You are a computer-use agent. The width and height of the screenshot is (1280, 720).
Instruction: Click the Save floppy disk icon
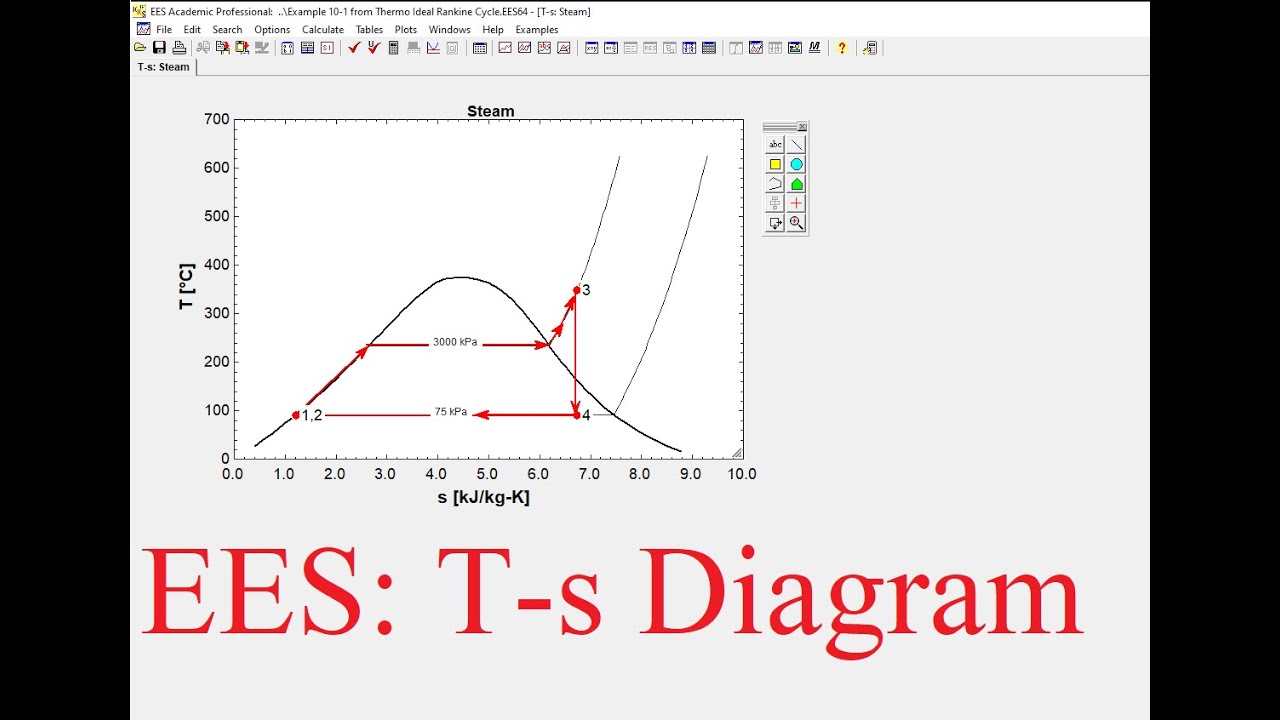(x=159, y=48)
